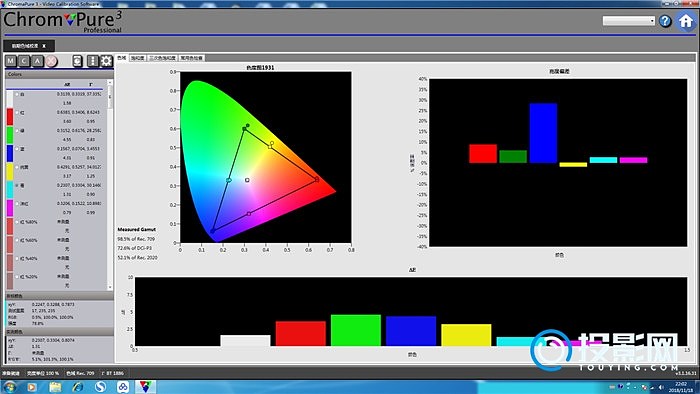Close the gamut calibration module tab
700x394 pixels.
[x=44, y=46]
